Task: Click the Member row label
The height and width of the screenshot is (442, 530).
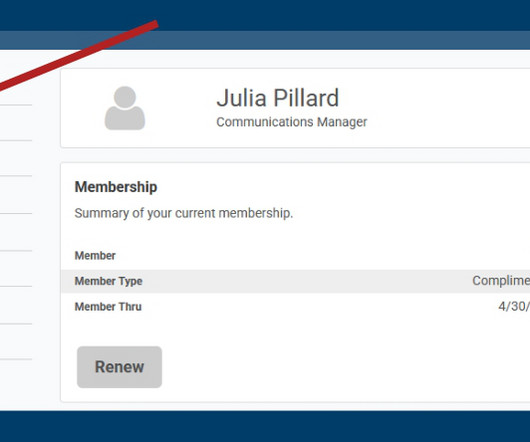Action: click(x=95, y=255)
